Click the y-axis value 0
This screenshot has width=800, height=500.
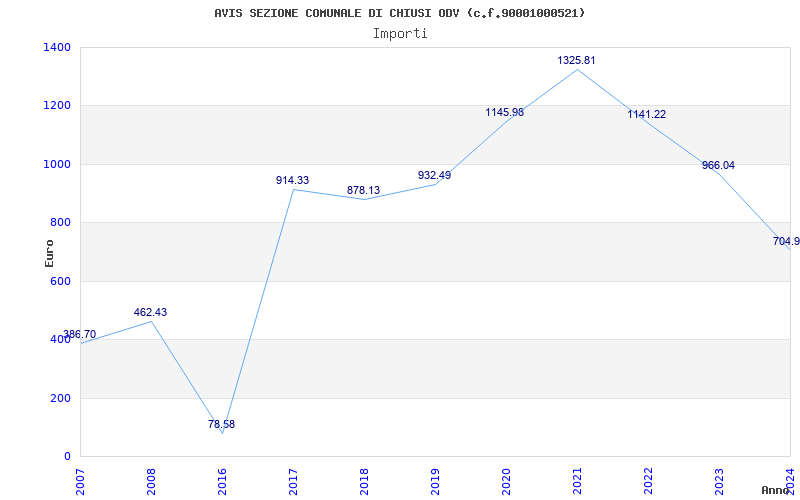67,456
